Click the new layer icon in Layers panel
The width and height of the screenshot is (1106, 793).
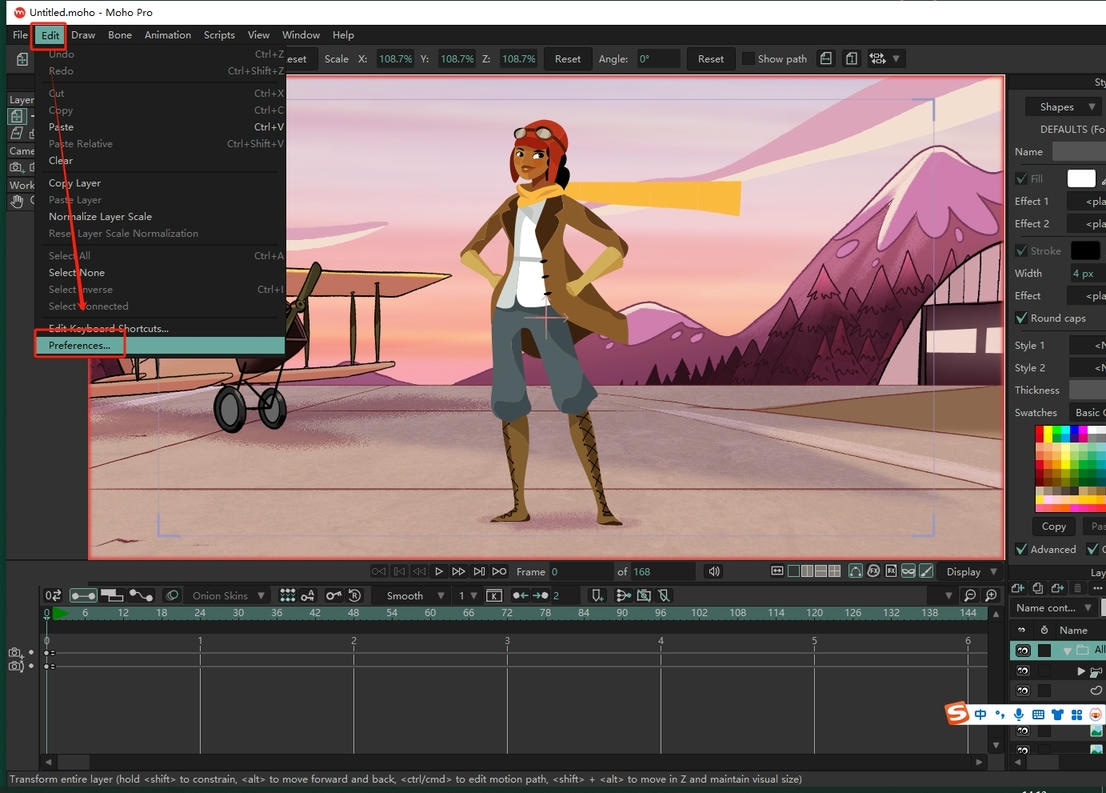click(1020, 588)
